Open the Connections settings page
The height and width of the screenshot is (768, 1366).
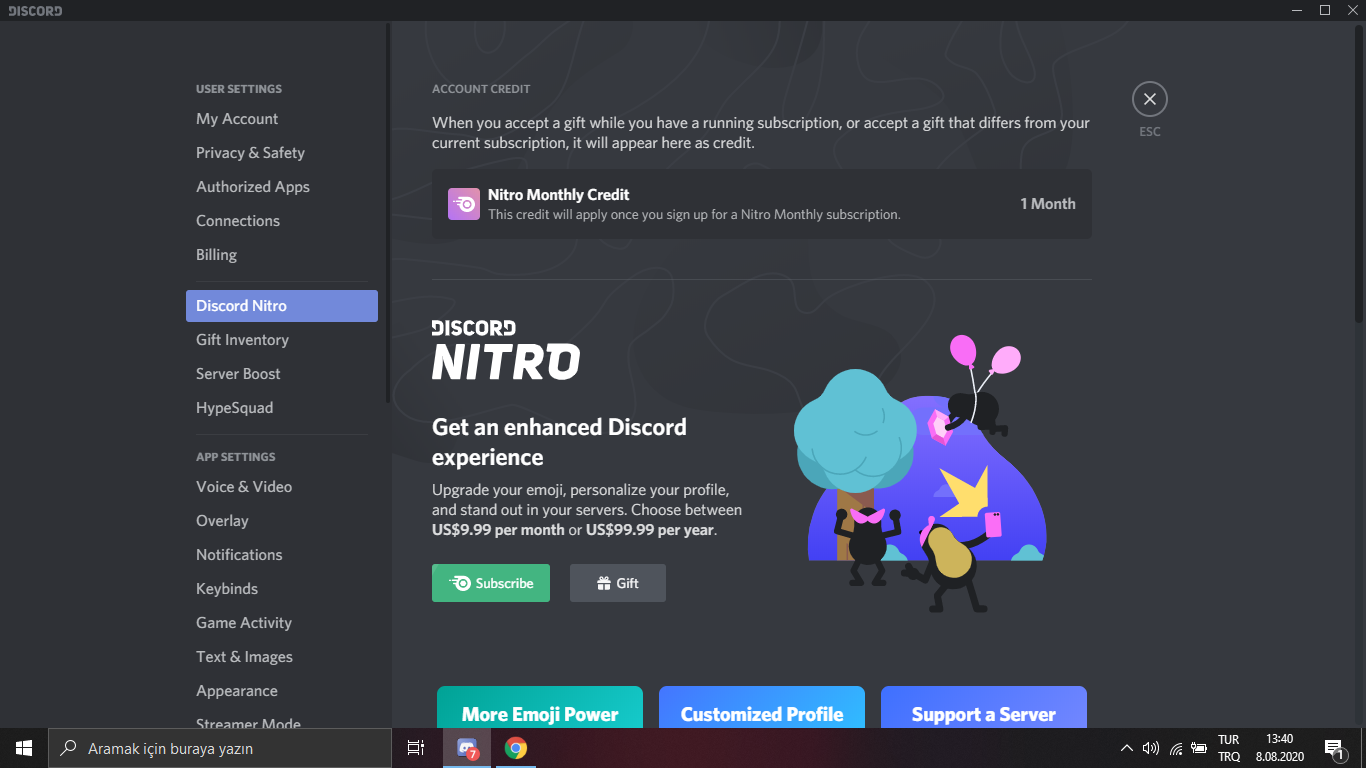coord(282,221)
